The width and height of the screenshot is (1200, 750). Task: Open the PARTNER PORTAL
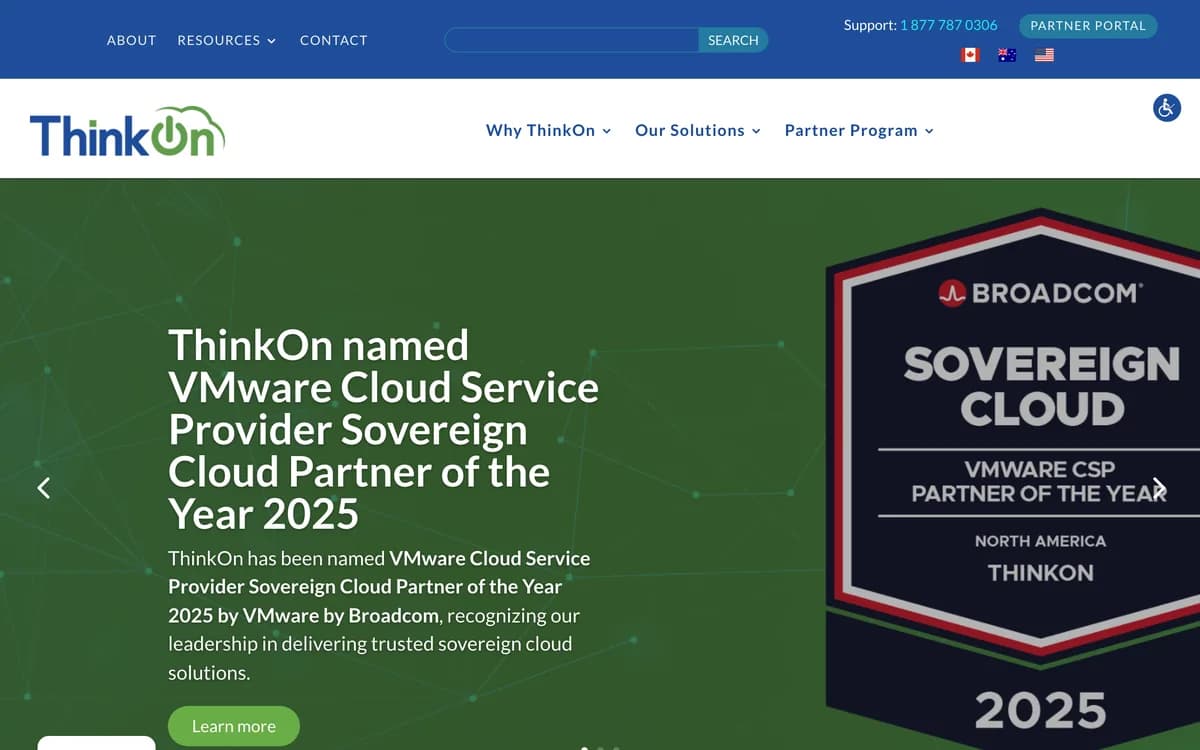[x=1088, y=25]
